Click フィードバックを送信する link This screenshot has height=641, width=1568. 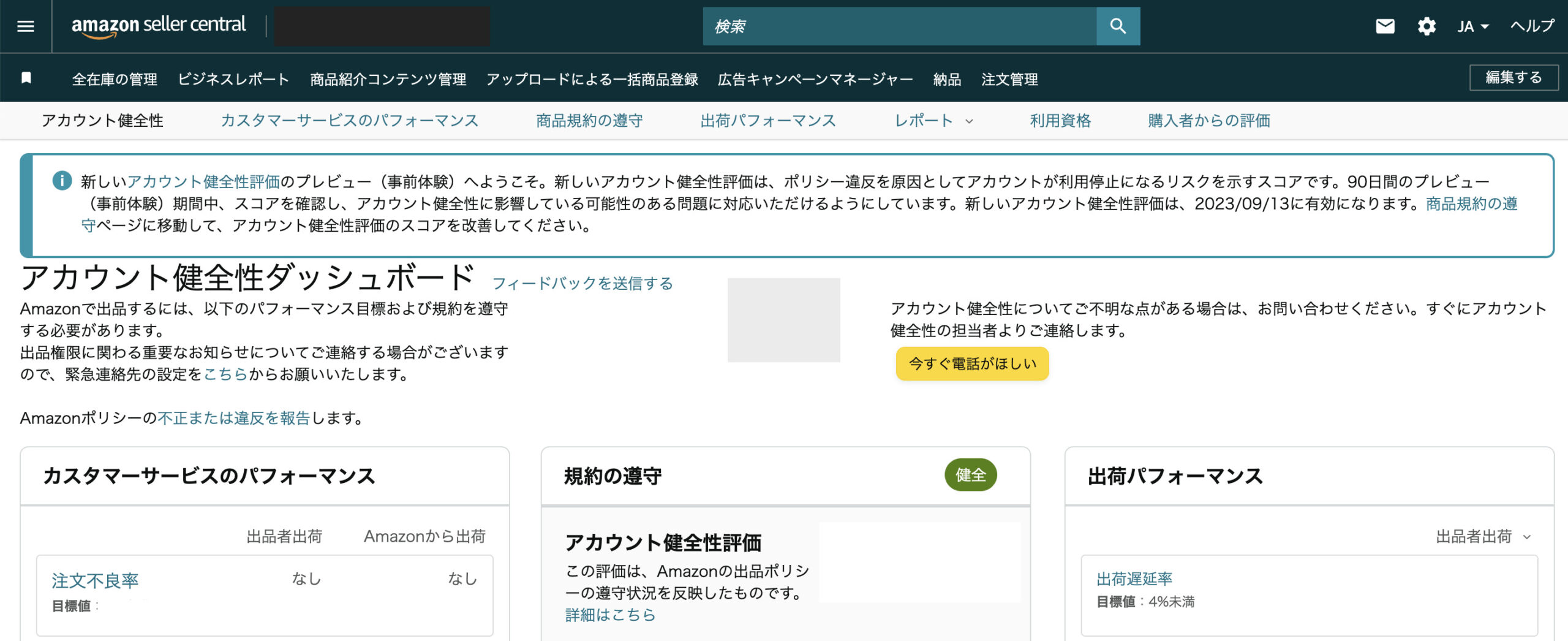582,283
